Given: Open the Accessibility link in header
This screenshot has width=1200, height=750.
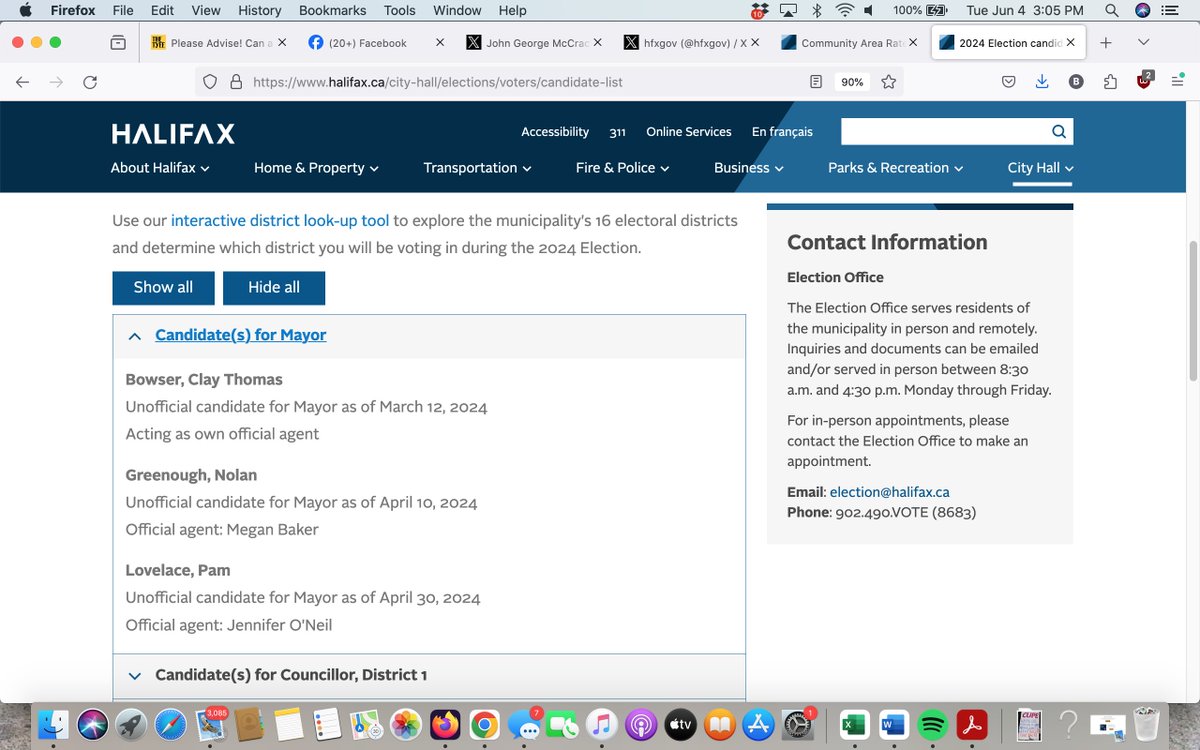Looking at the screenshot, I should pos(555,132).
